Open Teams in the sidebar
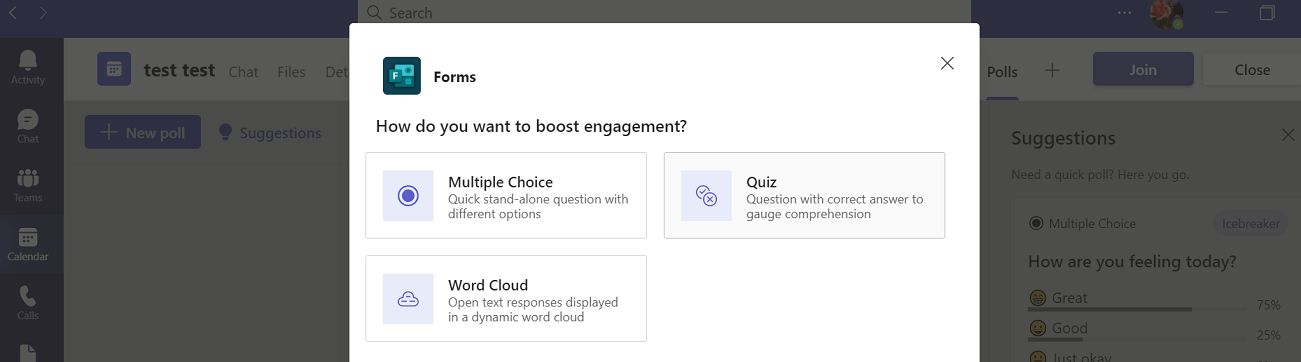The height and width of the screenshot is (362, 1301). (x=28, y=186)
